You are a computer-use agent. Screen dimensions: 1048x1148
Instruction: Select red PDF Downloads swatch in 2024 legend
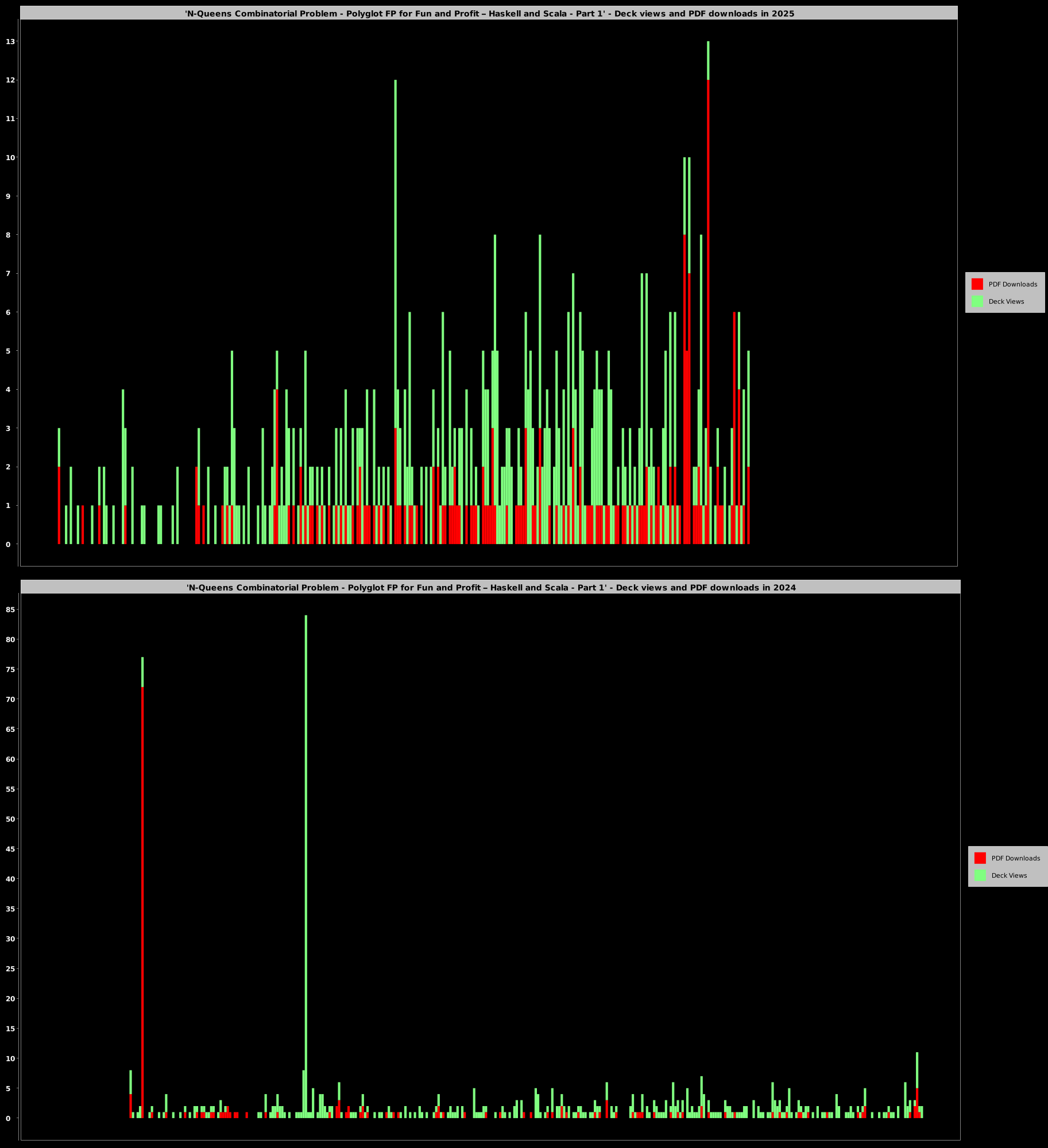click(x=980, y=858)
